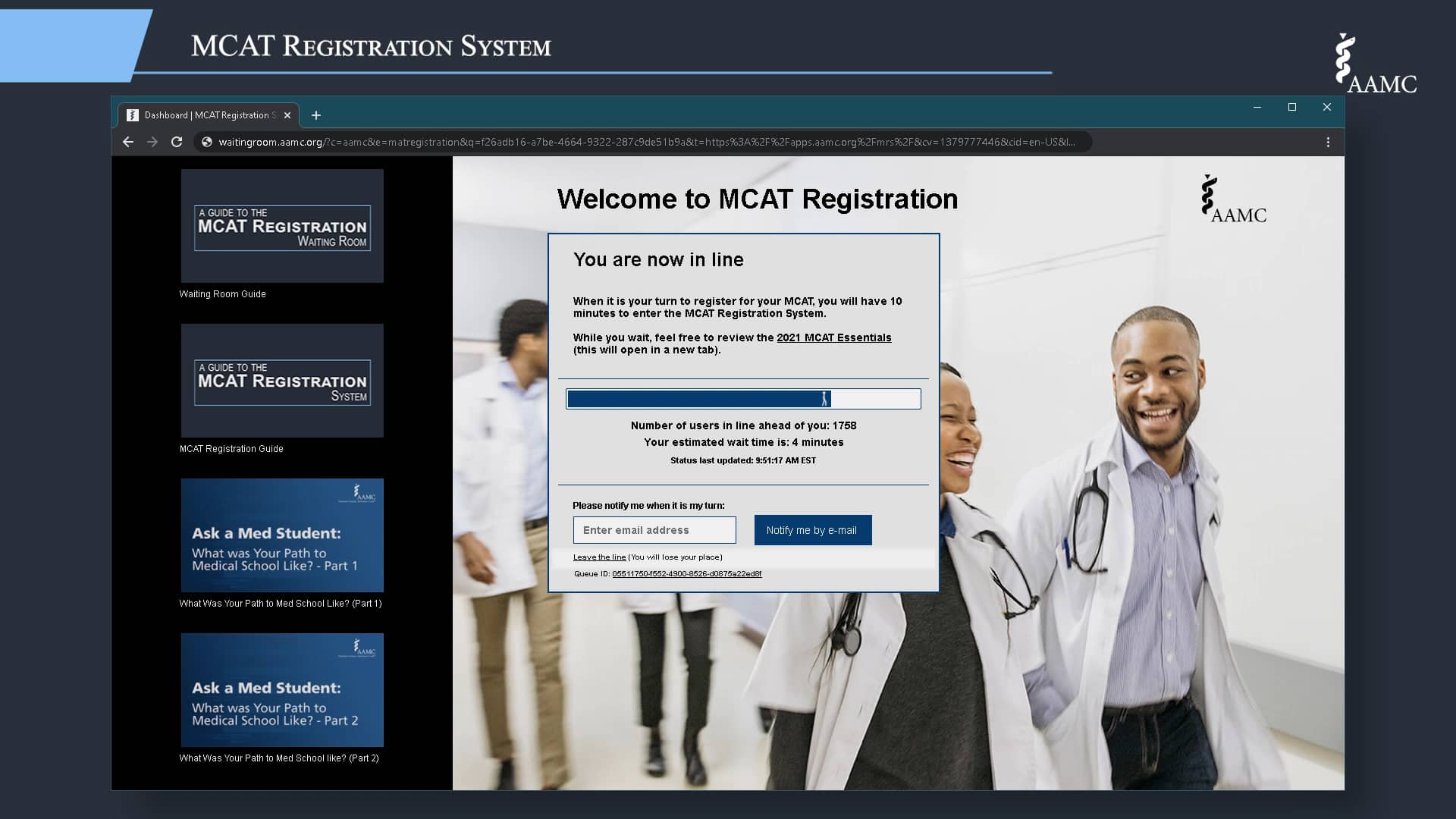Click the 'Welcome to MCAT Registration' heading
Image resolution: width=1456 pixels, height=819 pixels.
click(758, 199)
